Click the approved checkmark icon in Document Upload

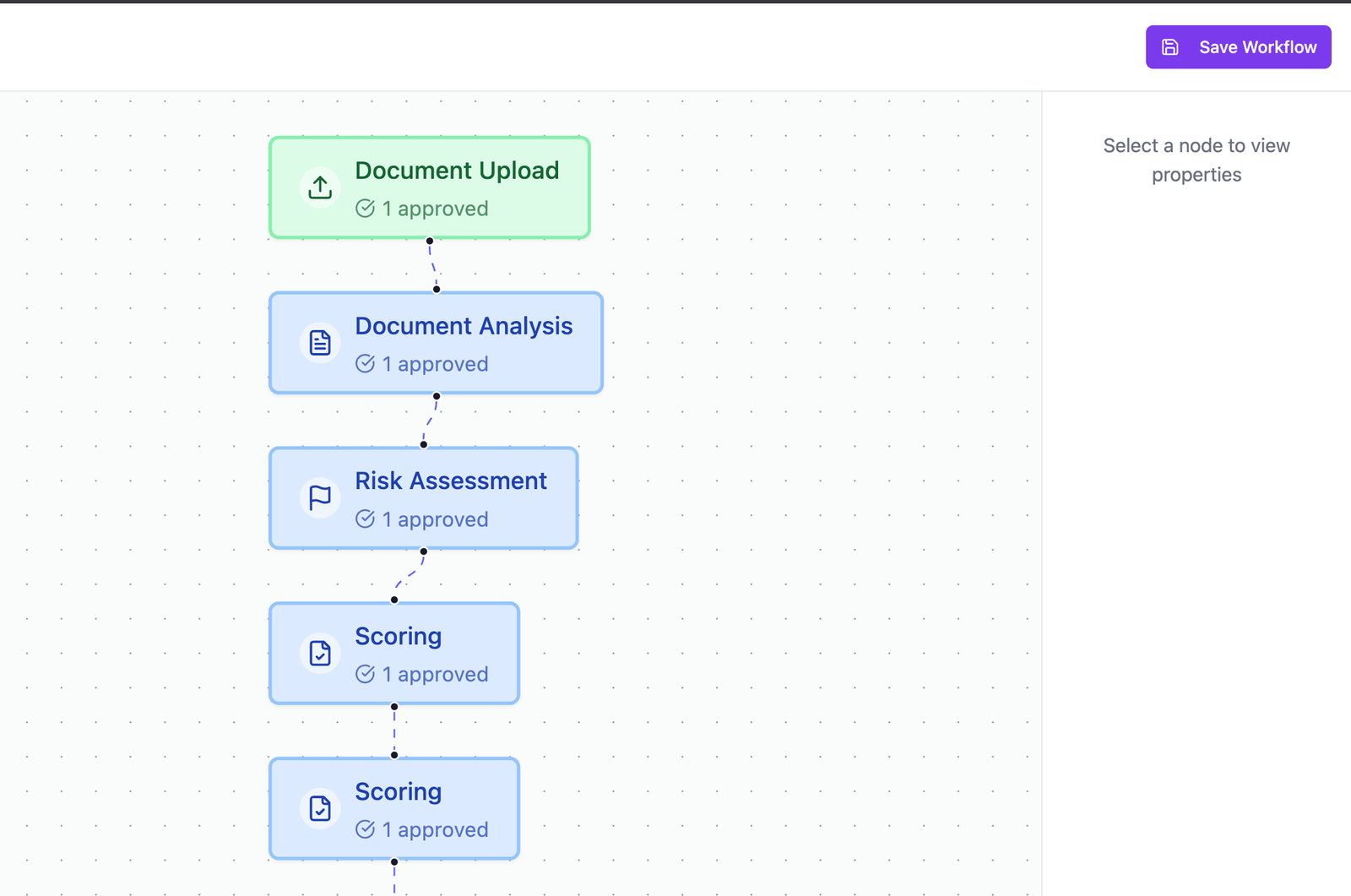365,209
